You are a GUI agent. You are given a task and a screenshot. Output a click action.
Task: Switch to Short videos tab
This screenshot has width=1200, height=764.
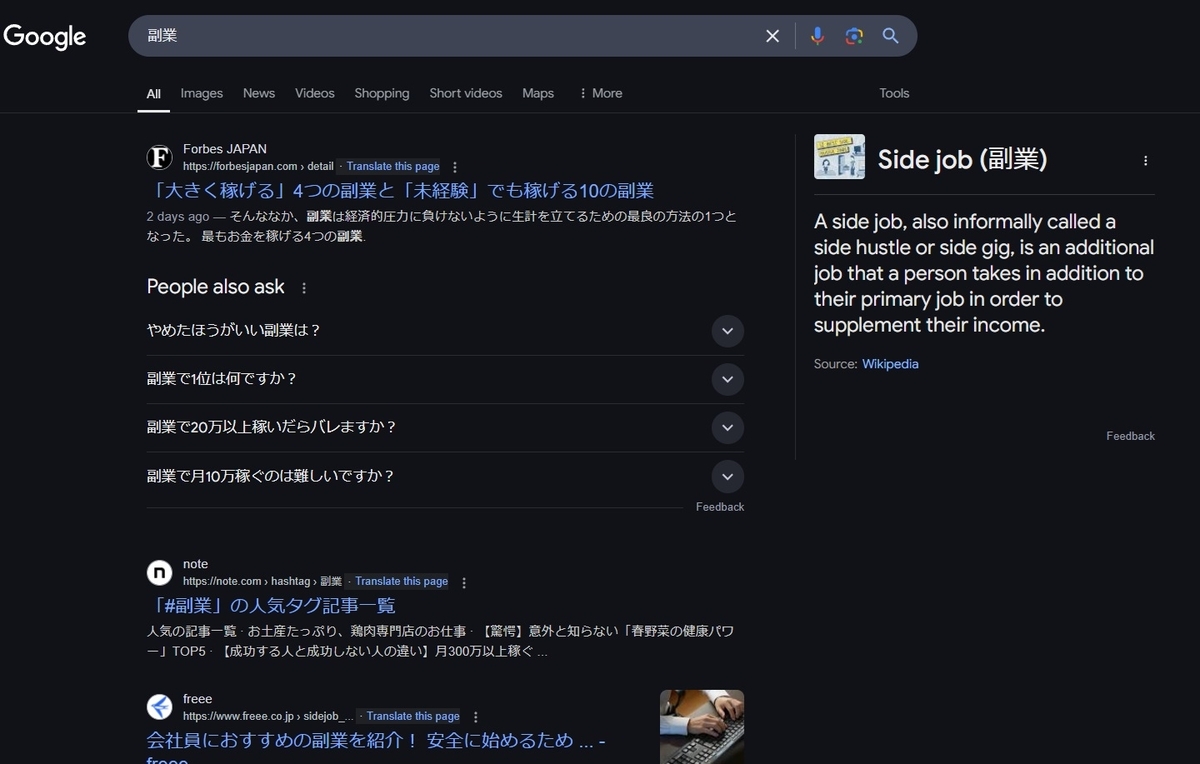[466, 93]
